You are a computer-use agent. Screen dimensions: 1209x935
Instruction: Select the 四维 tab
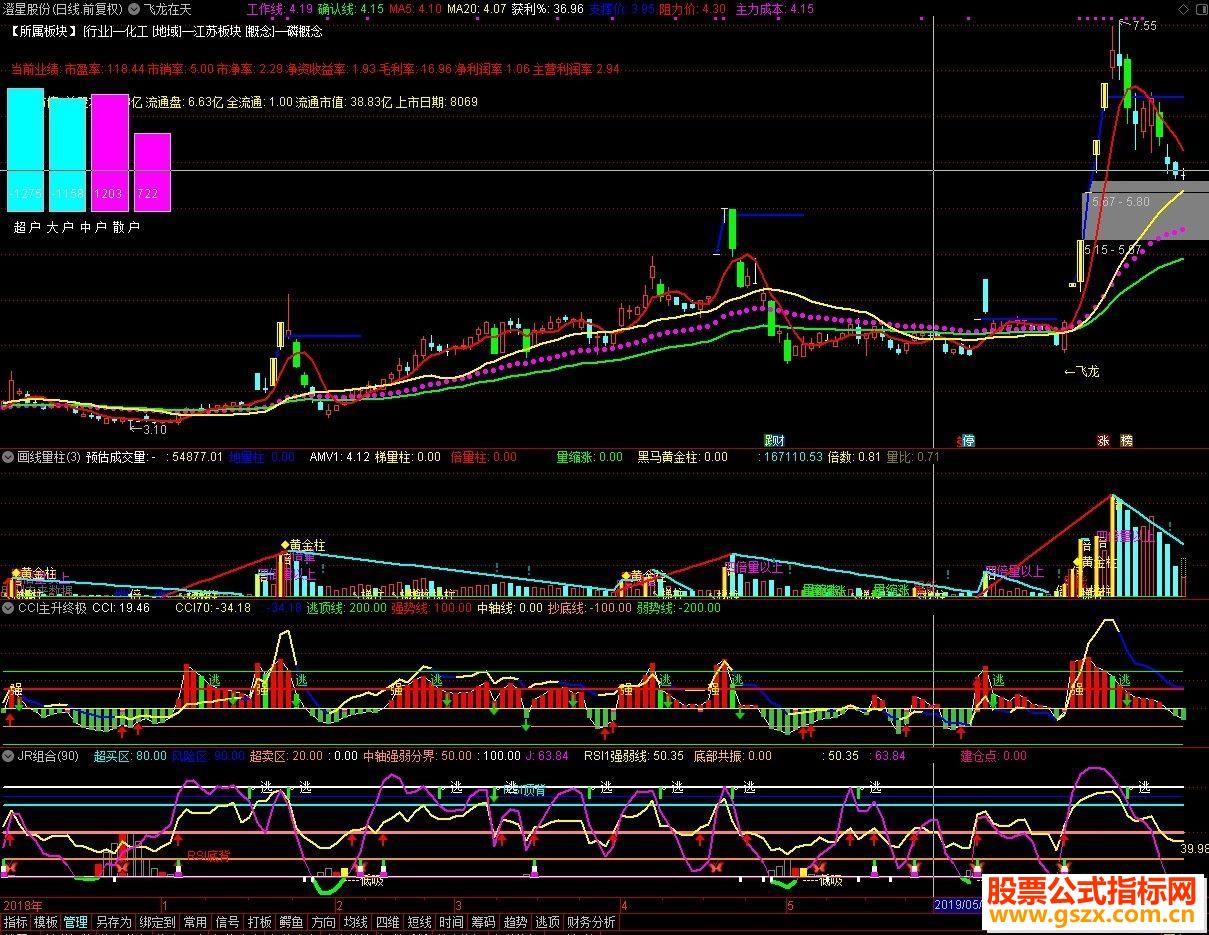[x=387, y=923]
